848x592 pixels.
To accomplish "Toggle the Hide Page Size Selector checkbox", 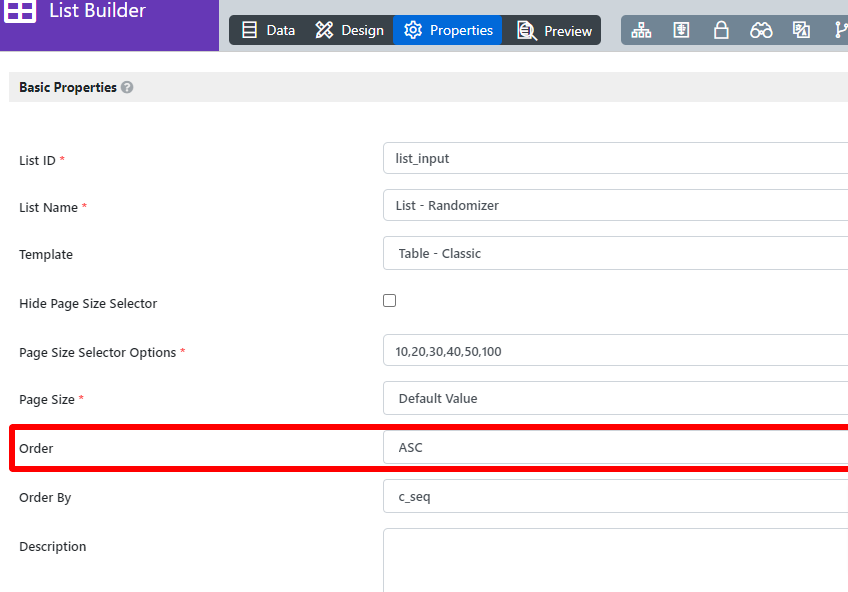I will point(390,301).
